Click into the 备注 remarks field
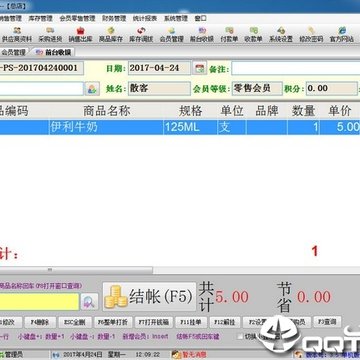360x360 pixels. tap(296, 68)
